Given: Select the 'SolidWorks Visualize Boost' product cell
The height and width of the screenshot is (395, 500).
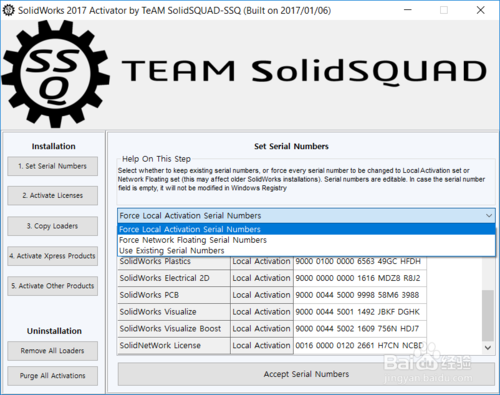Looking at the screenshot, I should (x=174, y=329).
